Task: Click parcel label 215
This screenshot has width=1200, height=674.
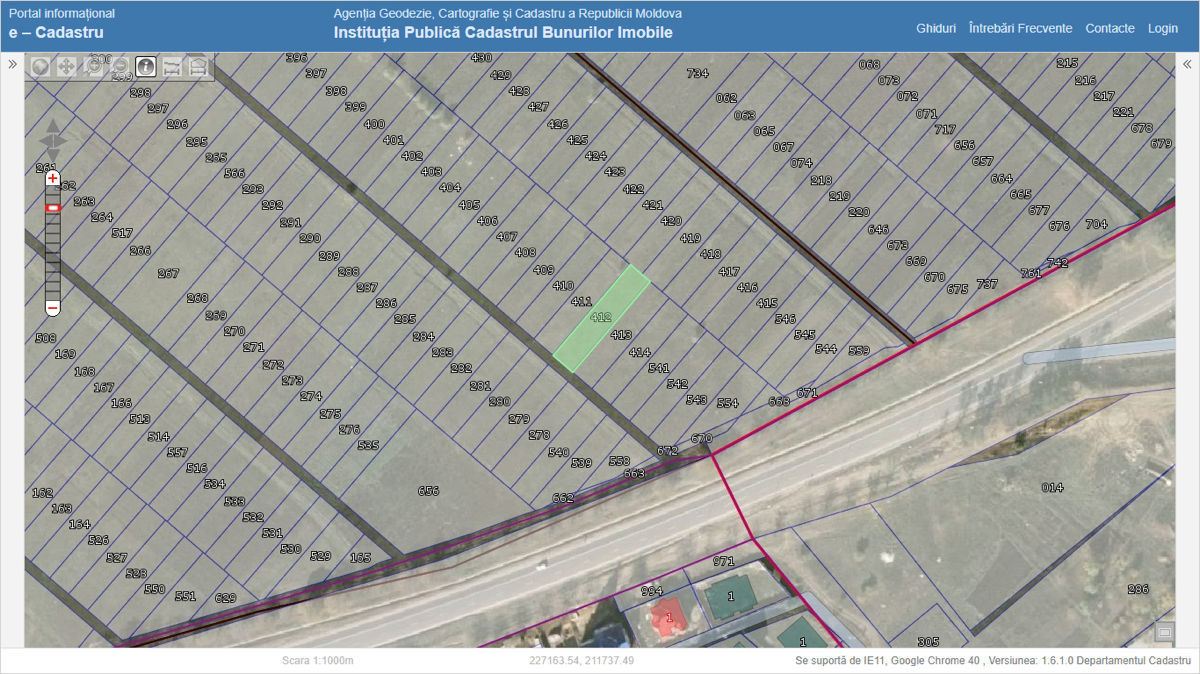Action: coord(1067,63)
